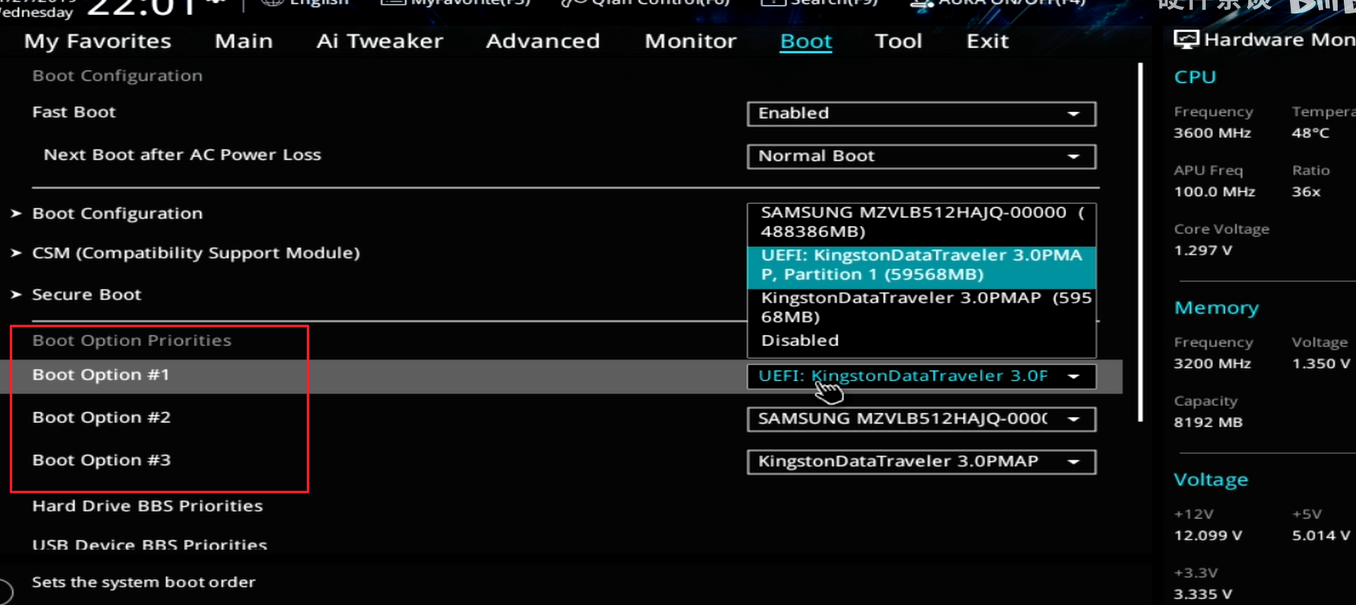Open the My Favorites tab

pyautogui.click(x=97, y=41)
